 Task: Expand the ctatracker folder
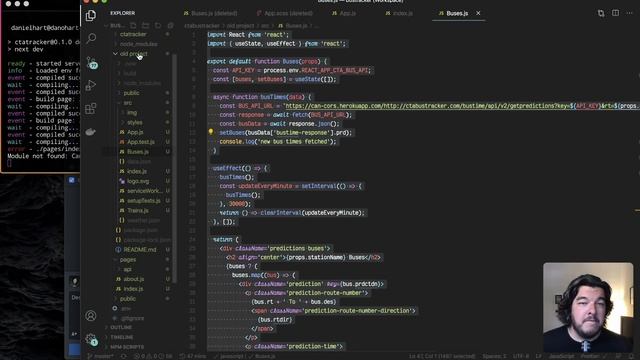tap(133, 34)
